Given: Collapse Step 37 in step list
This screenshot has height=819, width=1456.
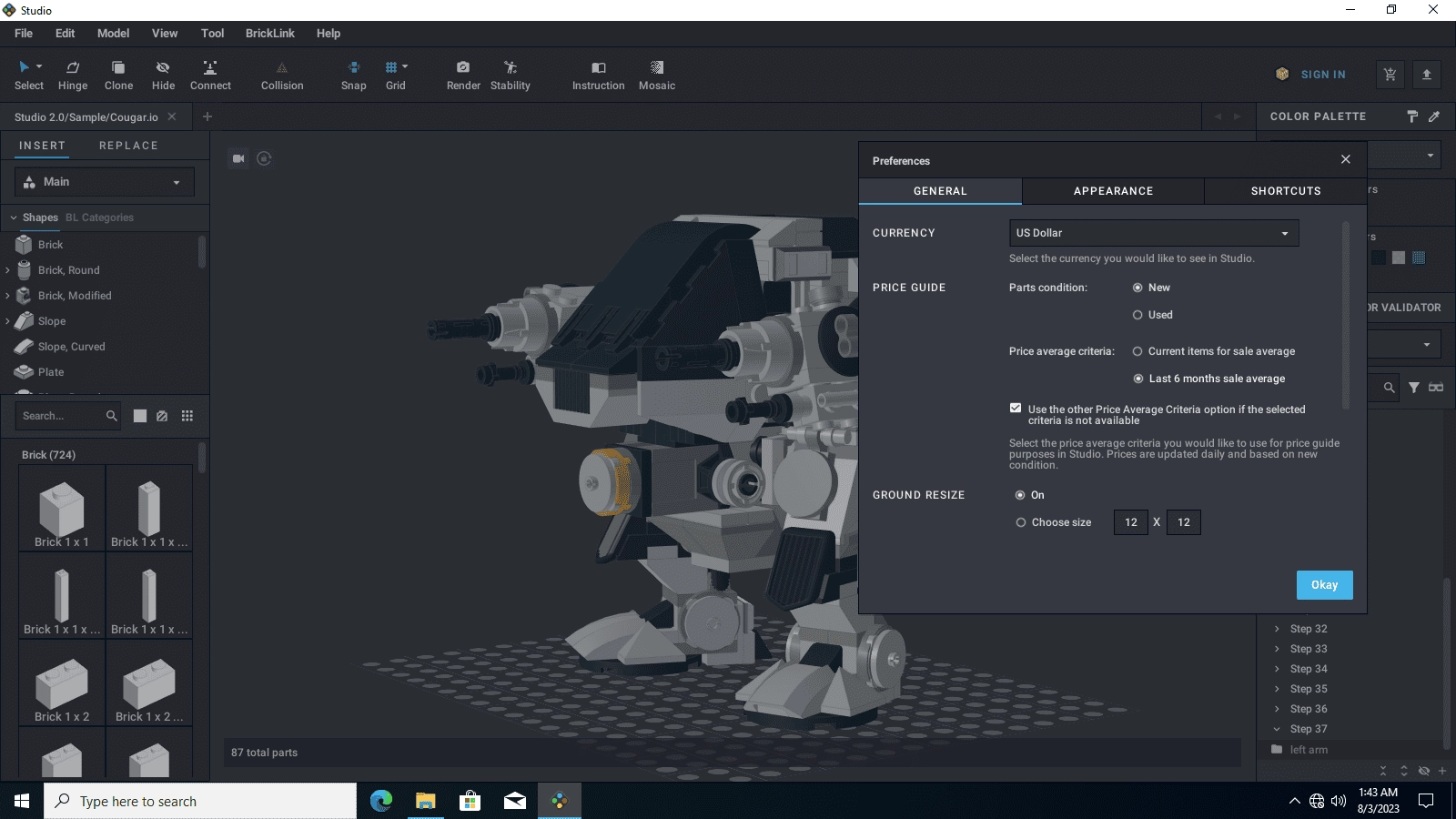Looking at the screenshot, I should point(1277,729).
